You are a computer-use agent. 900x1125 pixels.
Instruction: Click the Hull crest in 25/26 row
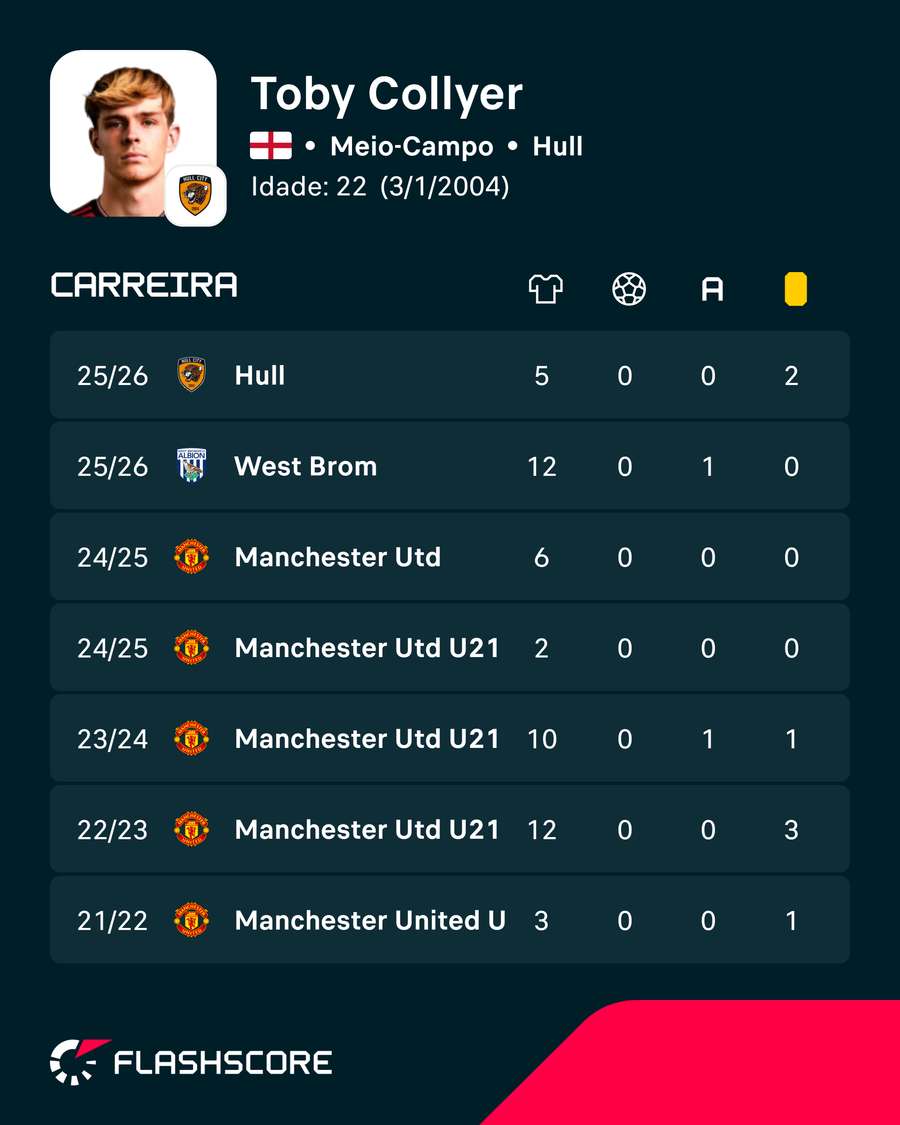(x=192, y=375)
